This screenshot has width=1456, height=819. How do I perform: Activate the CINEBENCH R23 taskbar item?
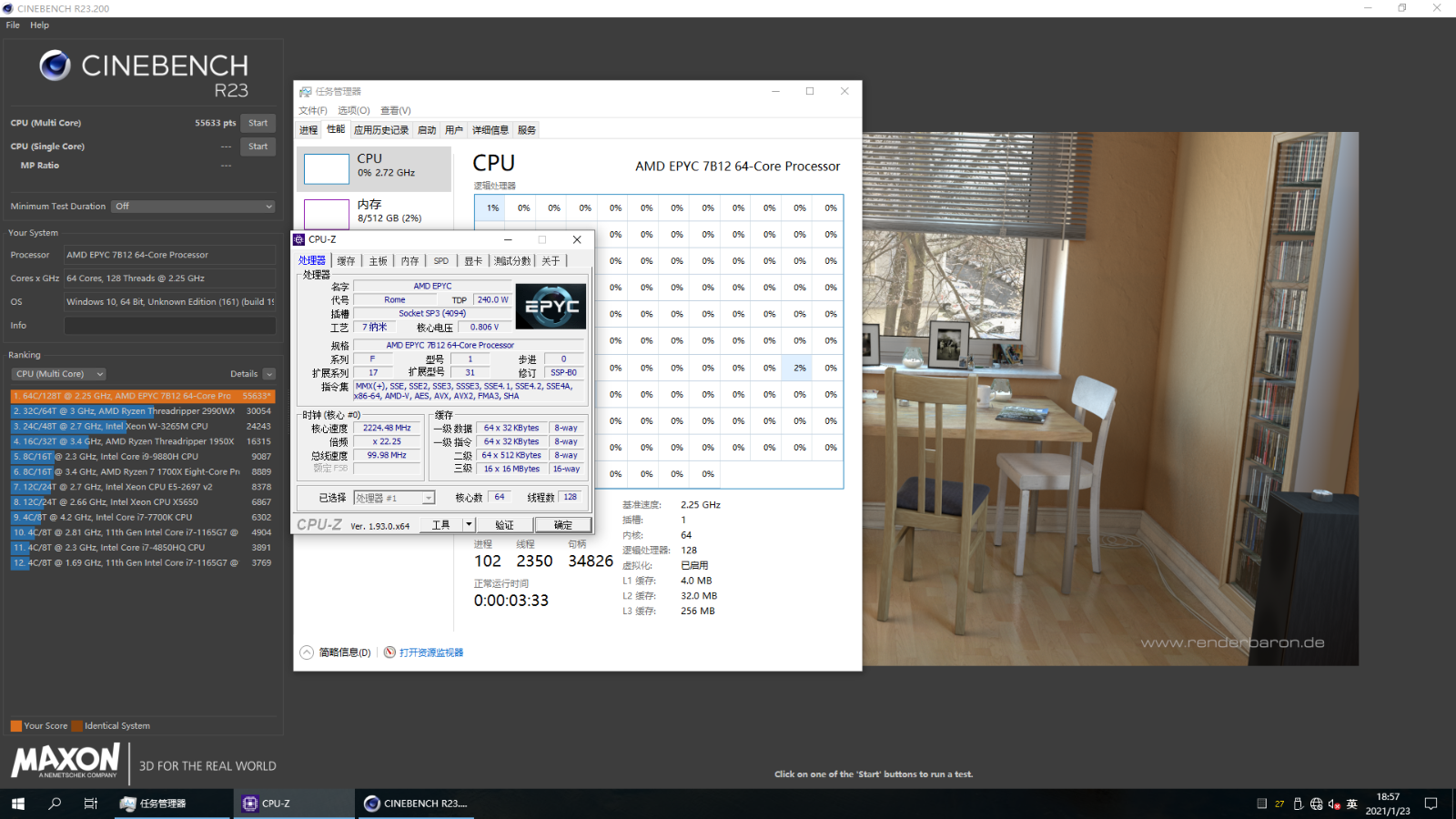[417, 804]
